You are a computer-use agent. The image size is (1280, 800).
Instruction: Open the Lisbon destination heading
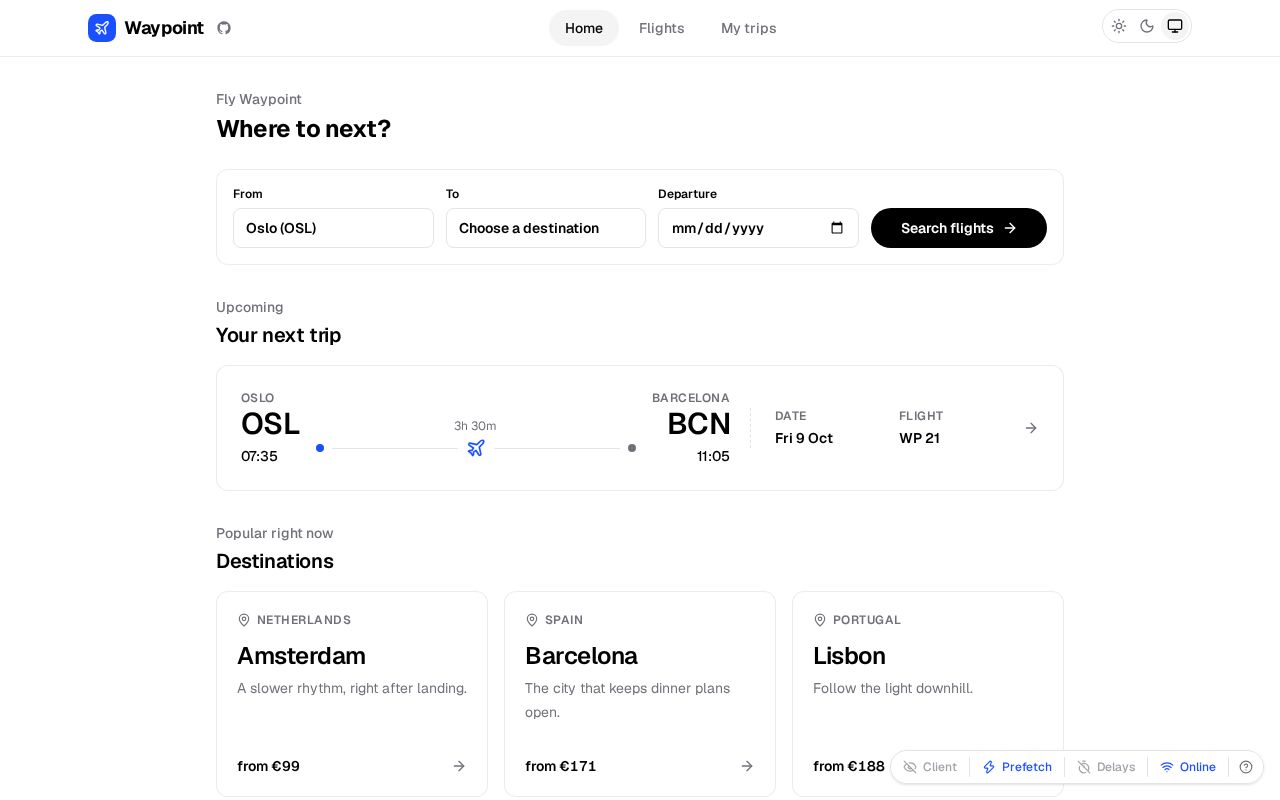pyautogui.click(x=849, y=656)
